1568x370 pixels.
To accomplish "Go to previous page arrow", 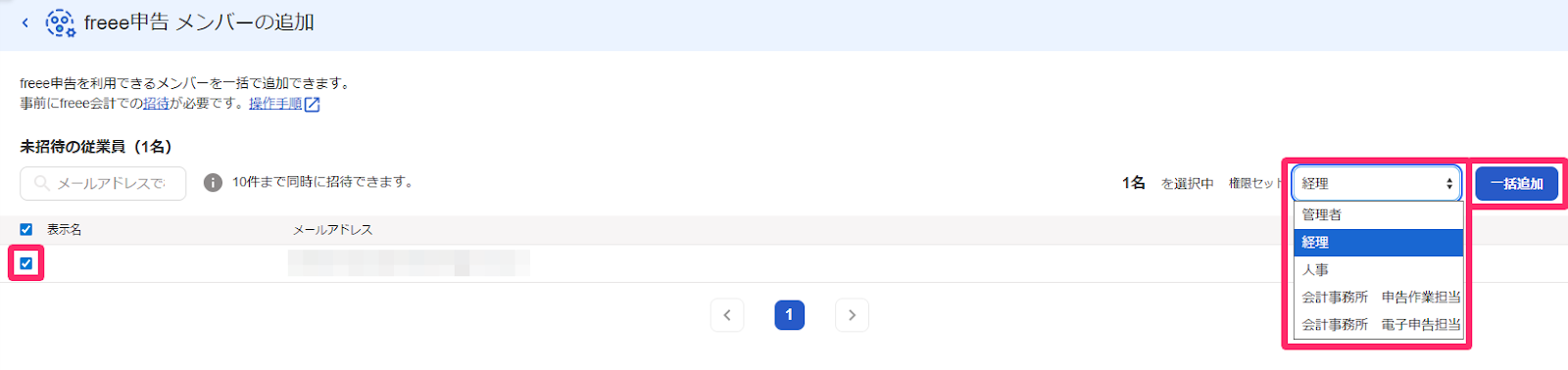I will [727, 315].
